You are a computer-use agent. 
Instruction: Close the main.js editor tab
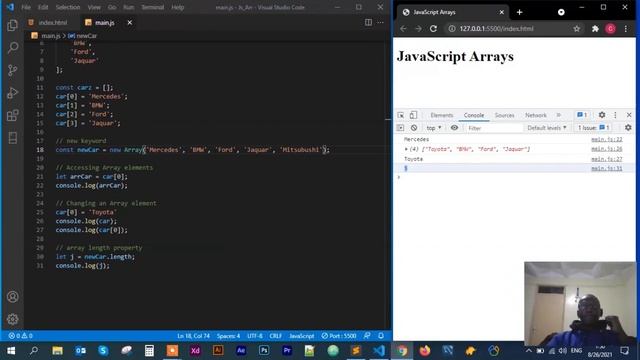(x=129, y=22)
